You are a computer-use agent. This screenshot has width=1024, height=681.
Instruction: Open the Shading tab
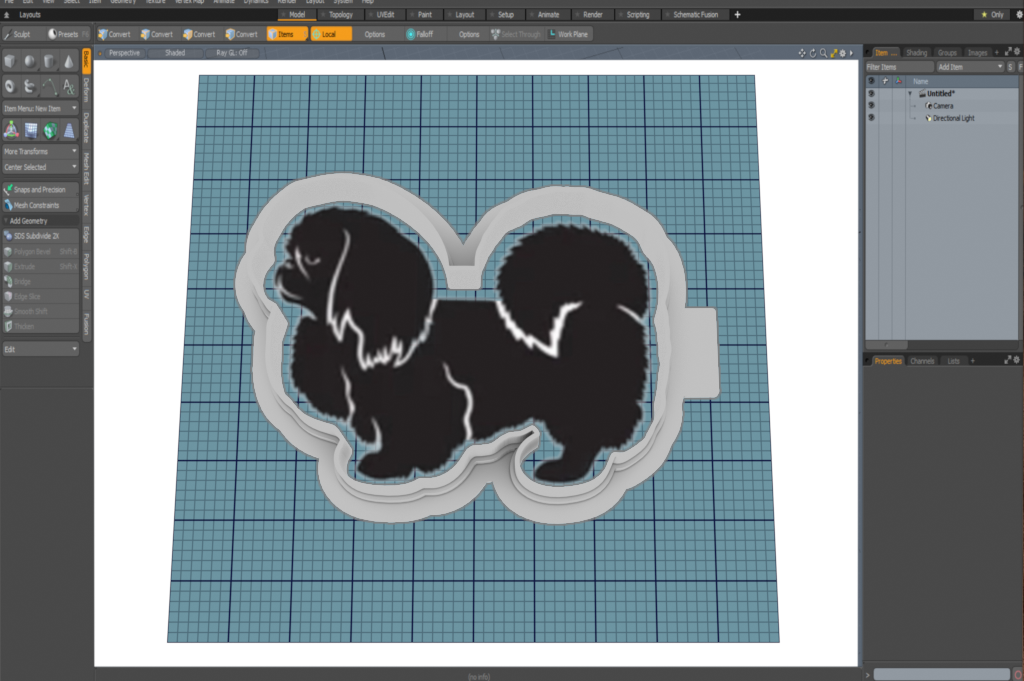tap(916, 52)
